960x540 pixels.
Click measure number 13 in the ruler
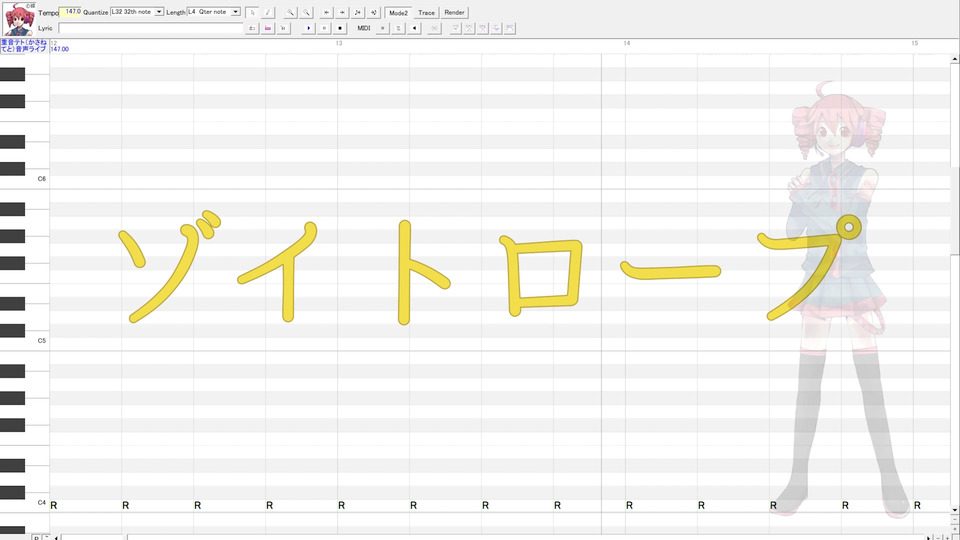[339, 43]
